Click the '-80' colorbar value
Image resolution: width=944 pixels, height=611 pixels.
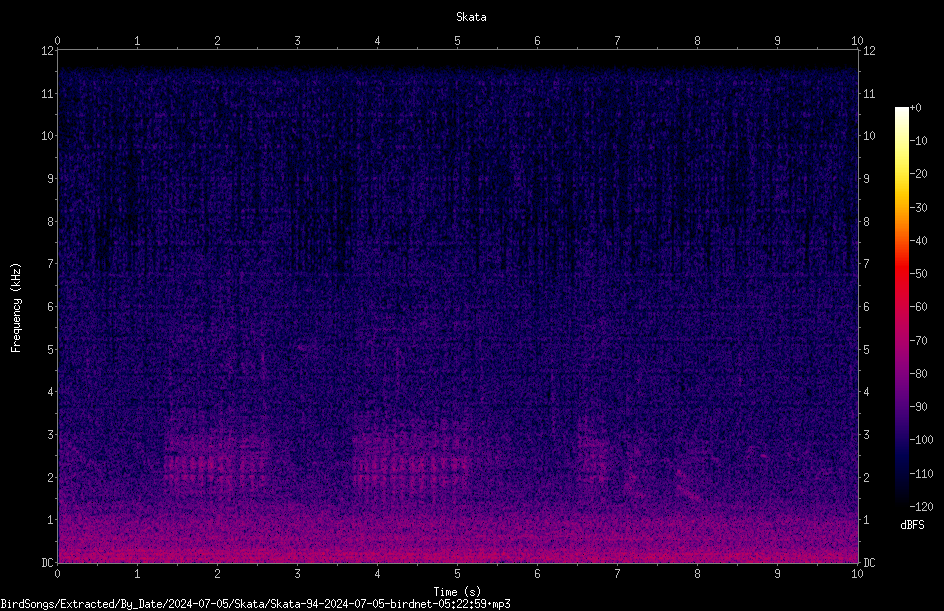coord(918,373)
